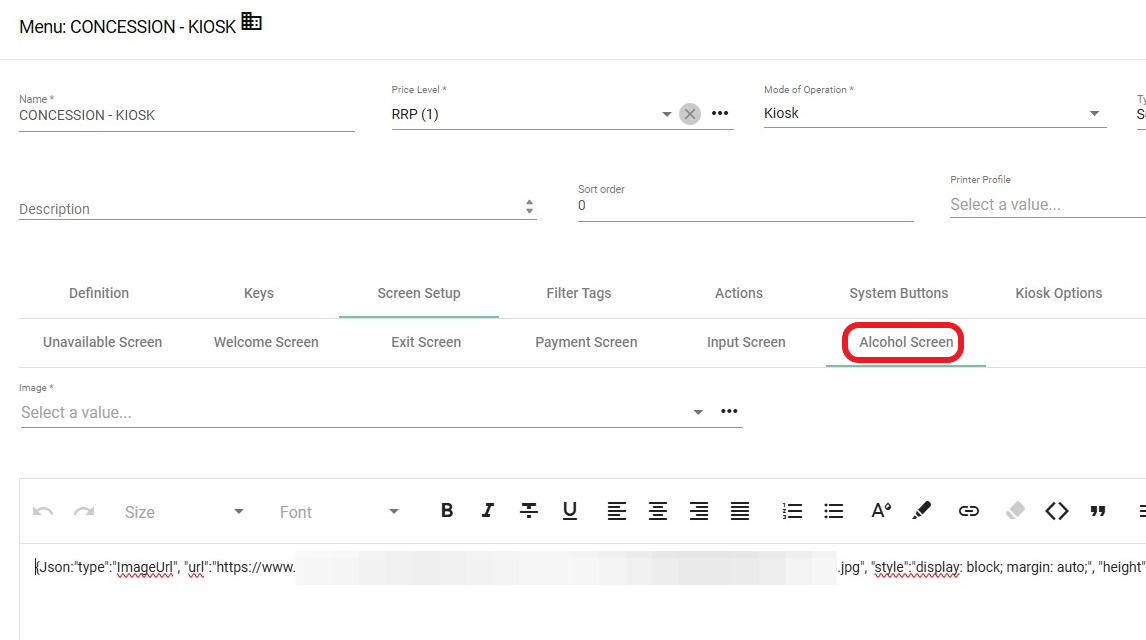Click into the Sort order field
1146x640 pixels.
745,206
